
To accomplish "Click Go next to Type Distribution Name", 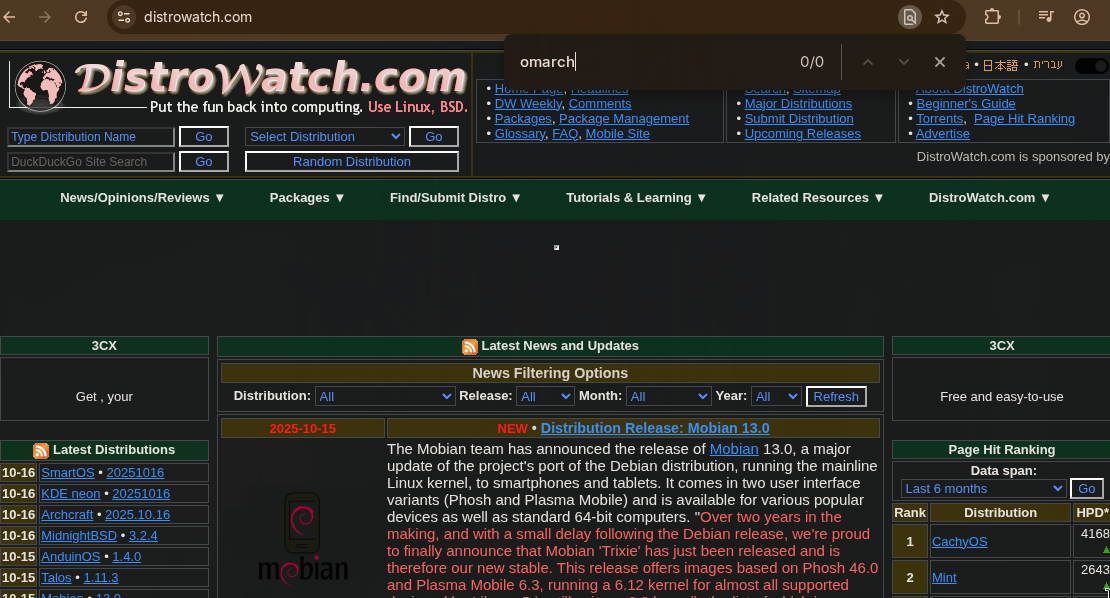I will [x=204, y=137].
